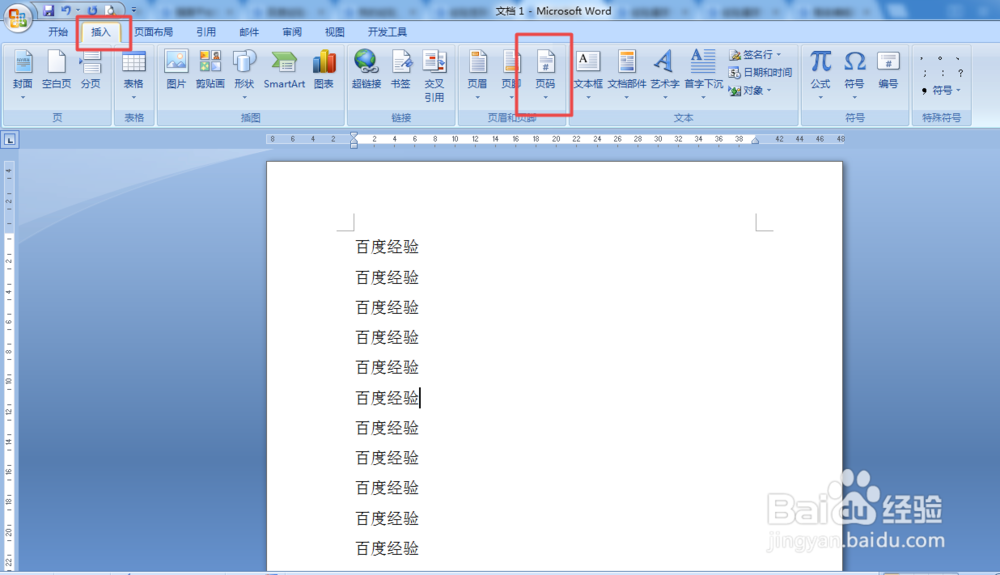This screenshot has height=575, width=1000.
Task: Open the 剪贴画 clip art pane
Action: tap(210, 69)
